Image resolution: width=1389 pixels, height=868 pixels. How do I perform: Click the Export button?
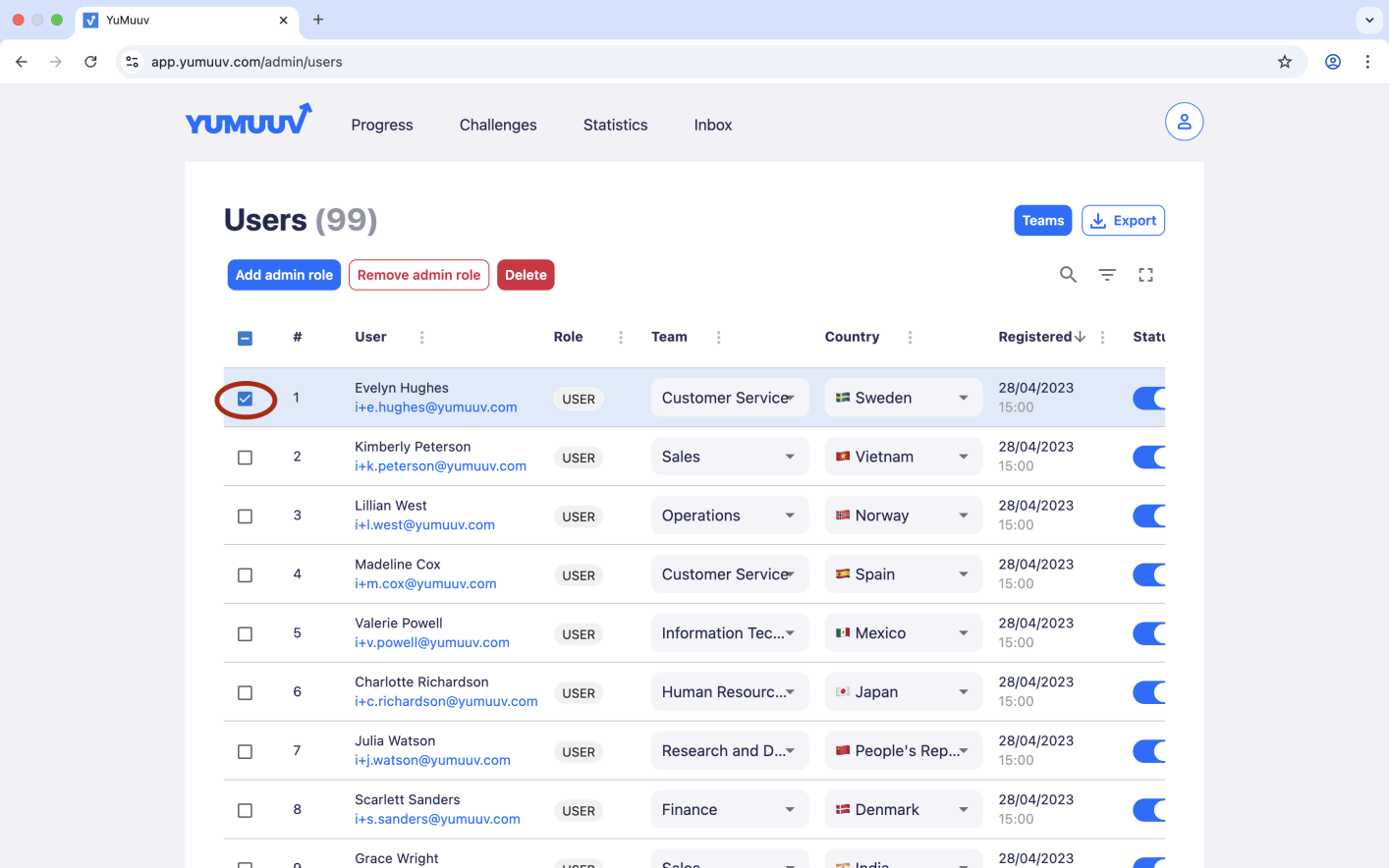(1123, 221)
